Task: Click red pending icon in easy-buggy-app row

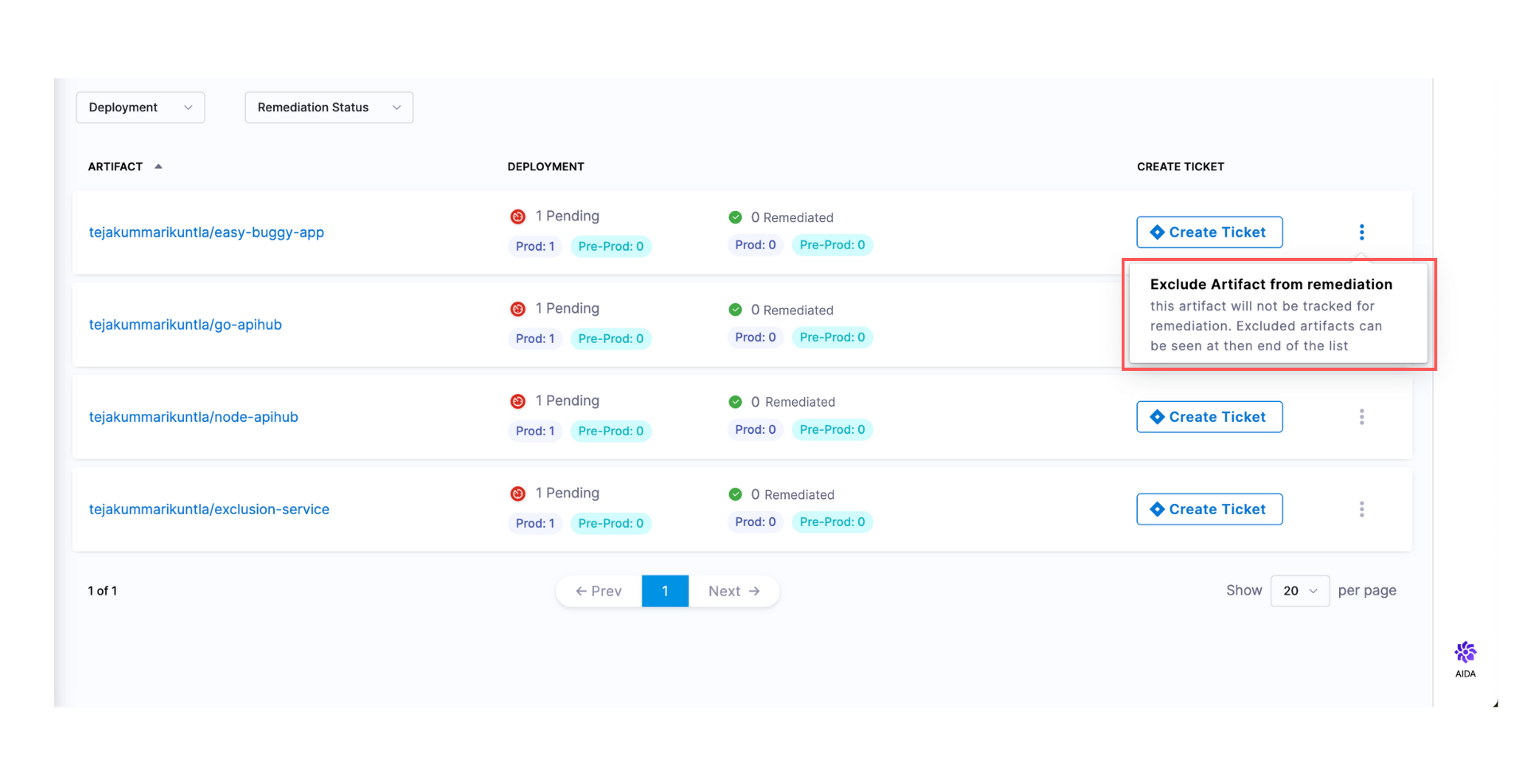Action: coord(517,216)
